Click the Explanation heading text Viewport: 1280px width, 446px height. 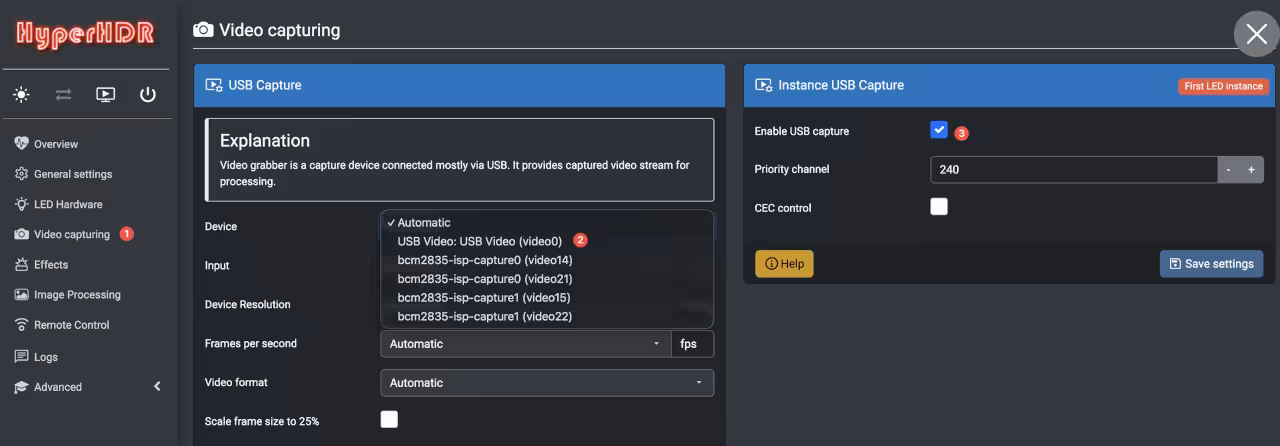click(265, 141)
